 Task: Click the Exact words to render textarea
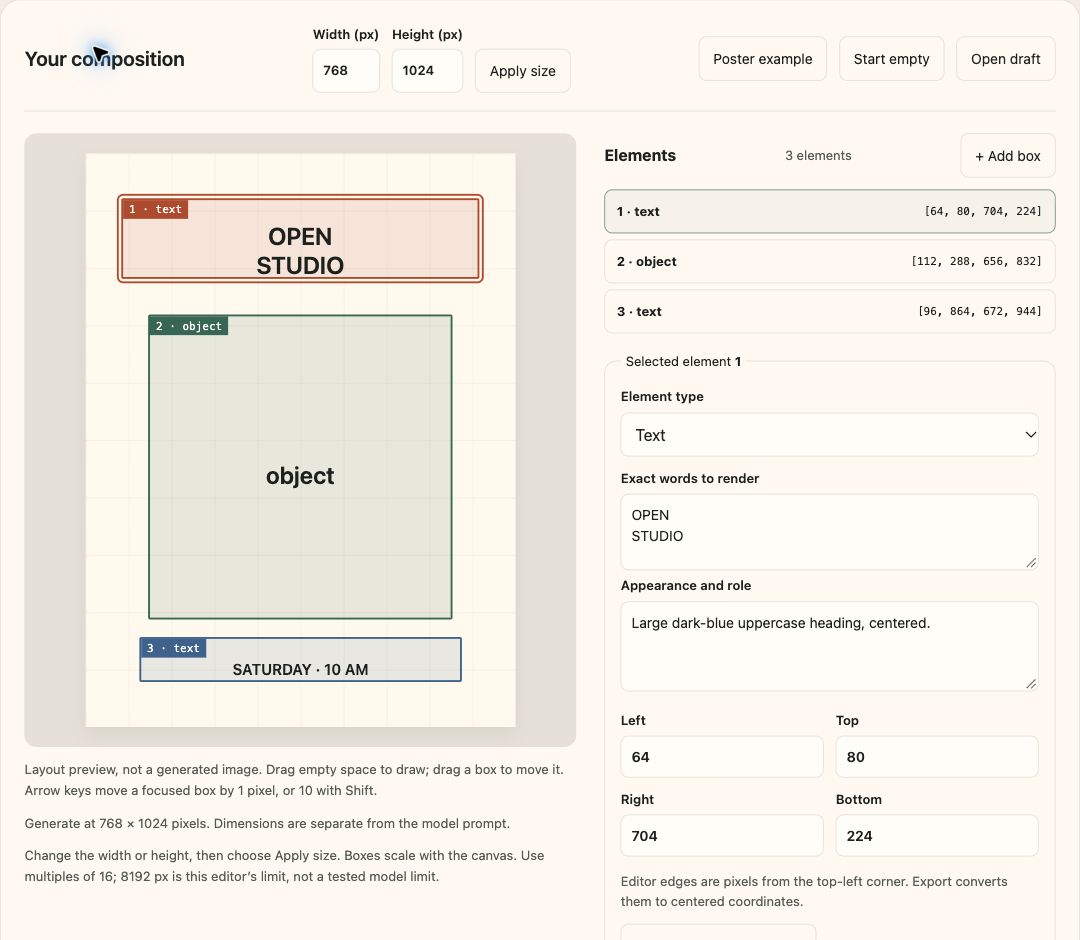click(x=829, y=532)
